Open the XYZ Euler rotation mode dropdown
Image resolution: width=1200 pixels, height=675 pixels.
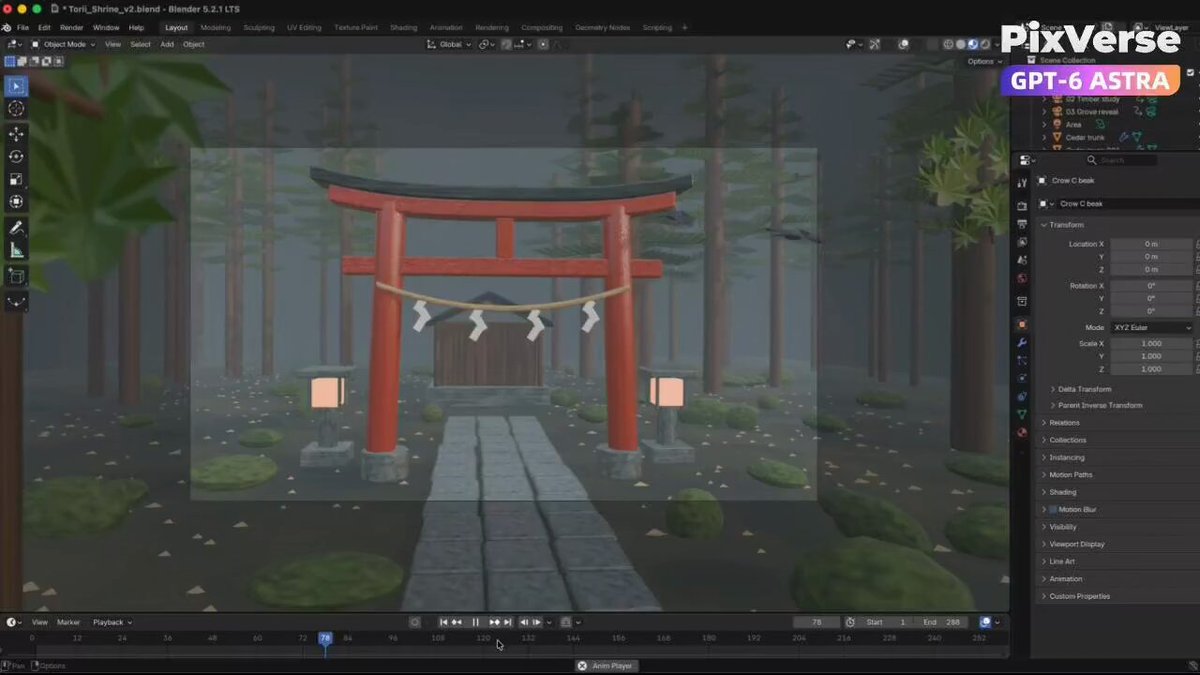(x=1152, y=328)
